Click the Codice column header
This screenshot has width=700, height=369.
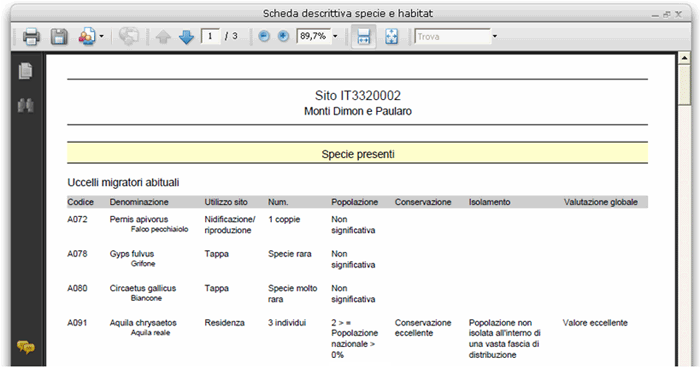pos(80,202)
